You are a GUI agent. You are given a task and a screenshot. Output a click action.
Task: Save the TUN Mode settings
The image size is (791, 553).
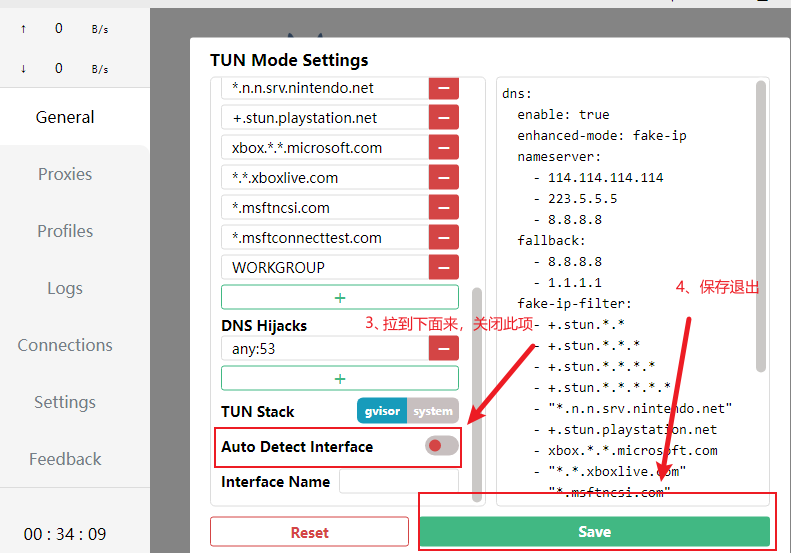tap(594, 532)
